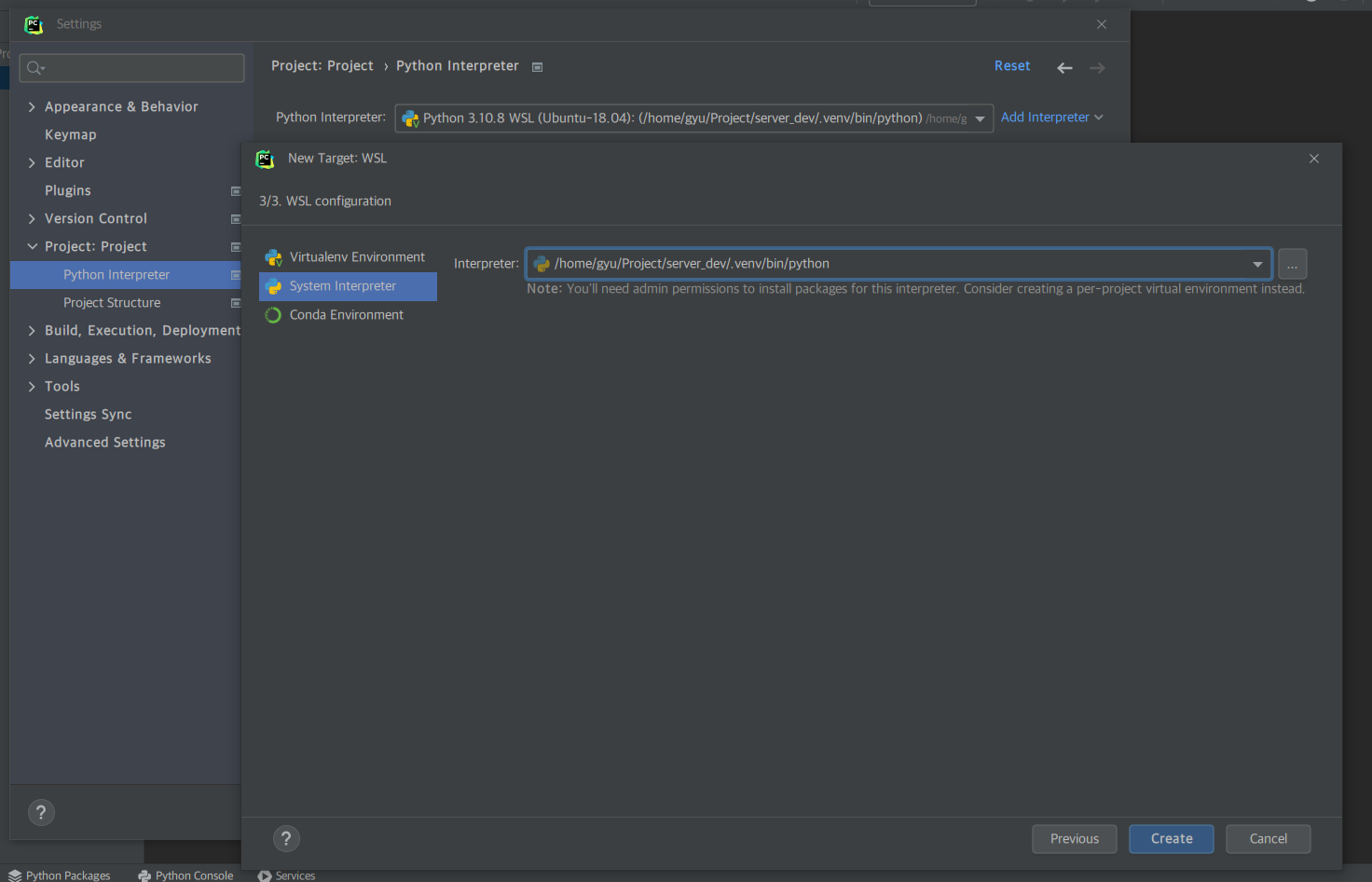Open Settings Sync page
This screenshot has width=1372, height=882.
[89, 415]
